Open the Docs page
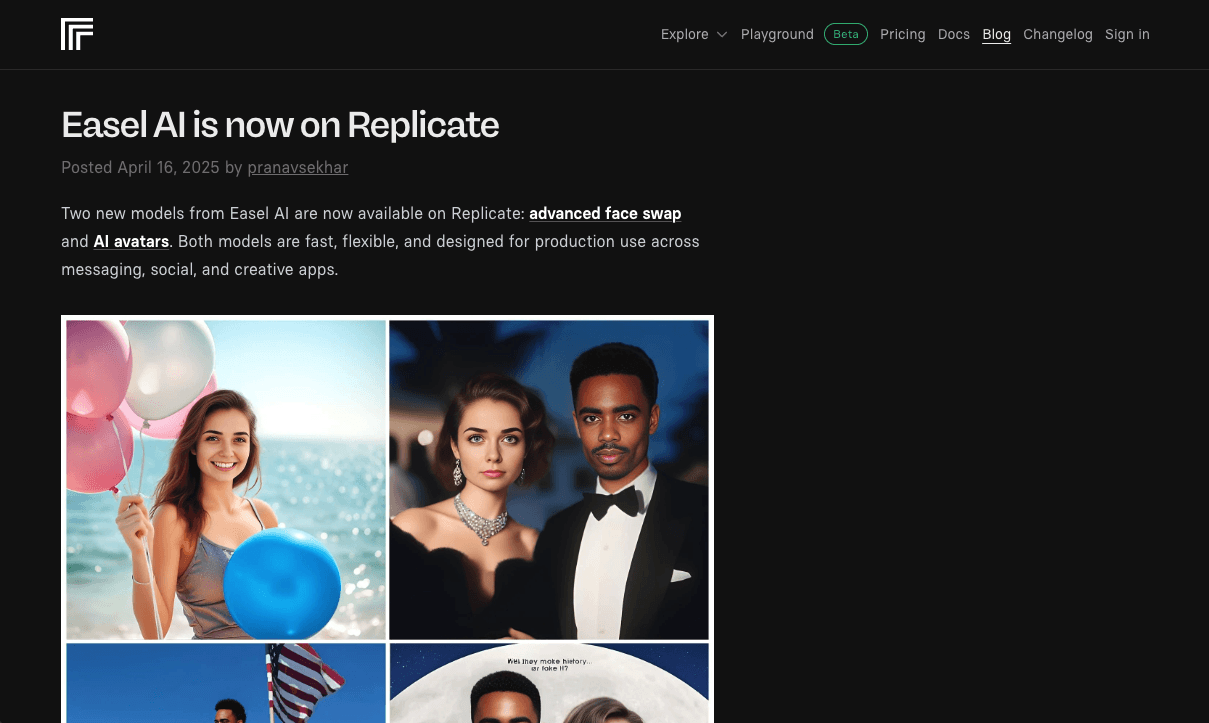1209x723 pixels. 954,34
